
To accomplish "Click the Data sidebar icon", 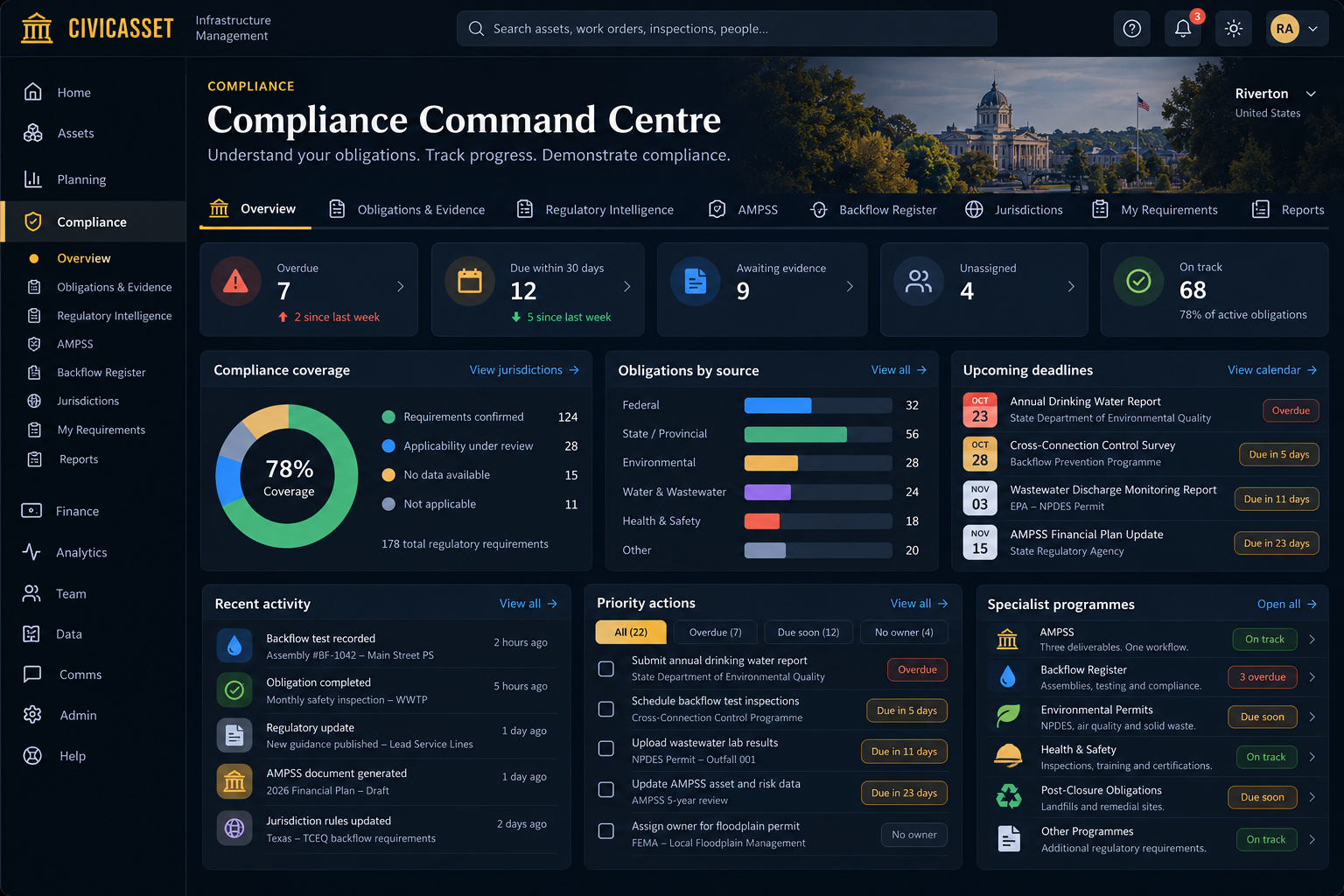I will (31, 633).
